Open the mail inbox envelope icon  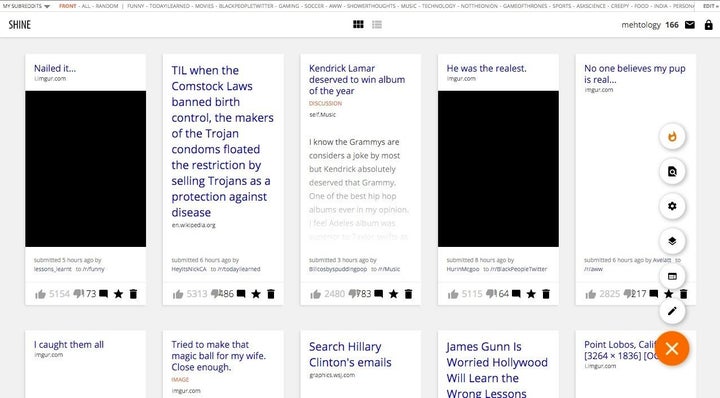pos(690,25)
